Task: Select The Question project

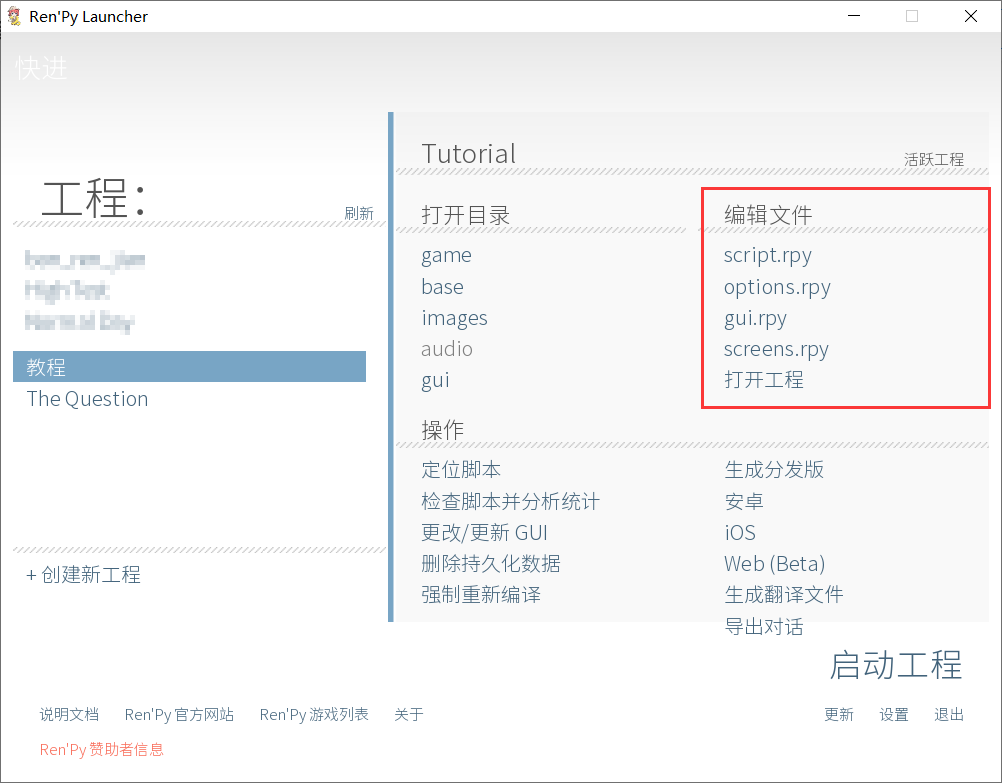Action: pos(87,398)
